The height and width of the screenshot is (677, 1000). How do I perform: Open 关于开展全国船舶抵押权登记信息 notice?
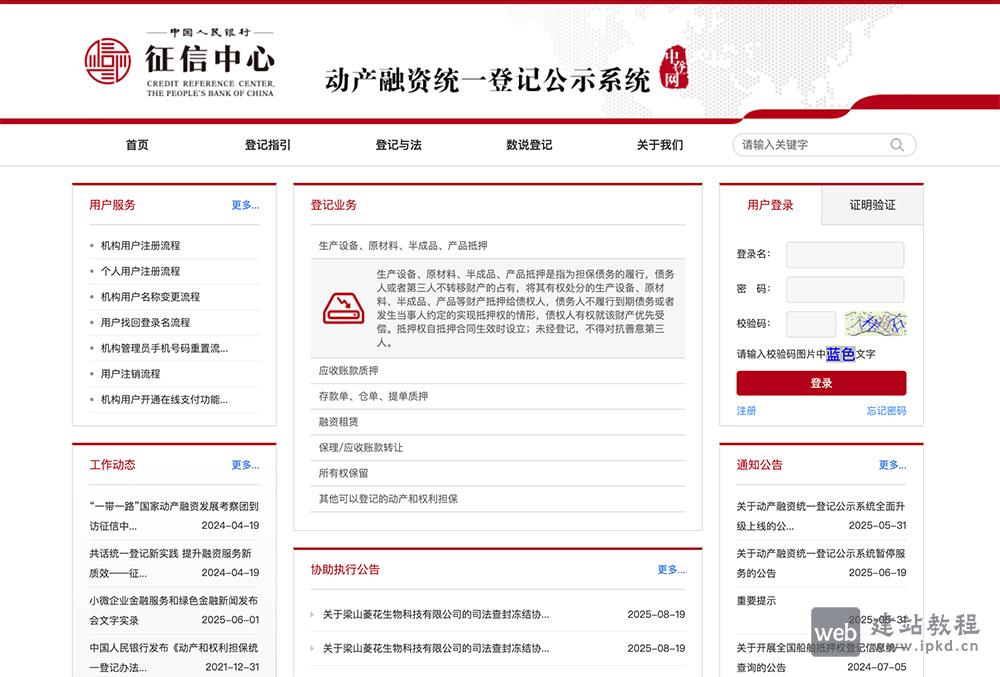pyautogui.click(x=821, y=657)
